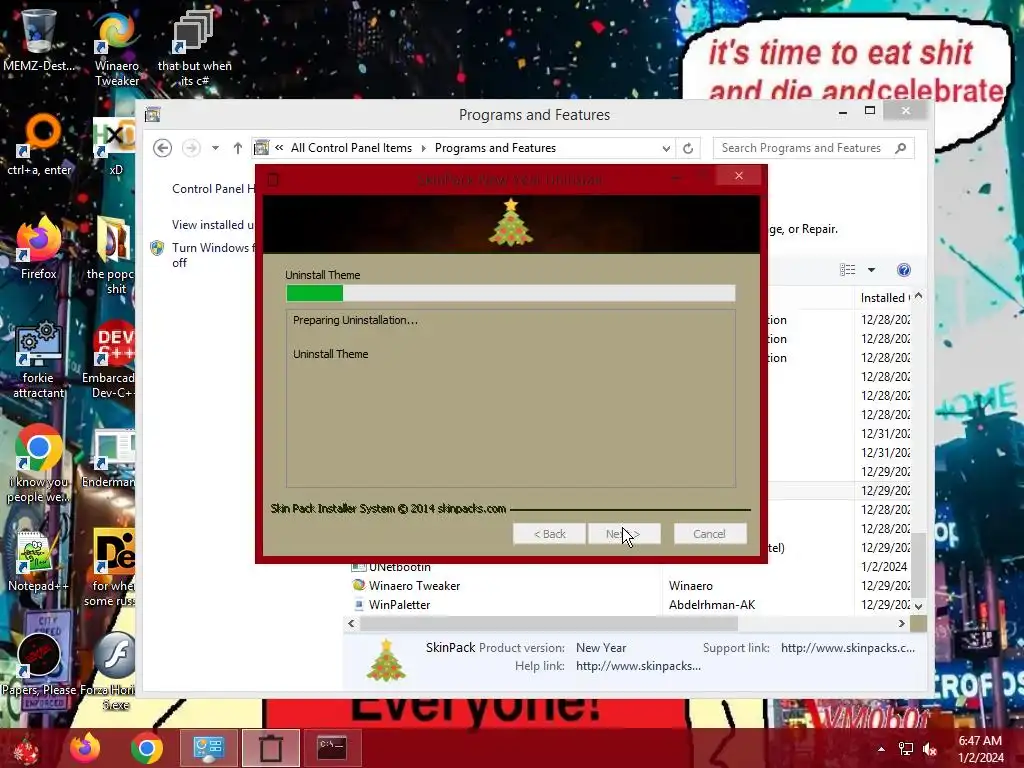Open 'that but when its c#' desktop shortcut

(194, 47)
